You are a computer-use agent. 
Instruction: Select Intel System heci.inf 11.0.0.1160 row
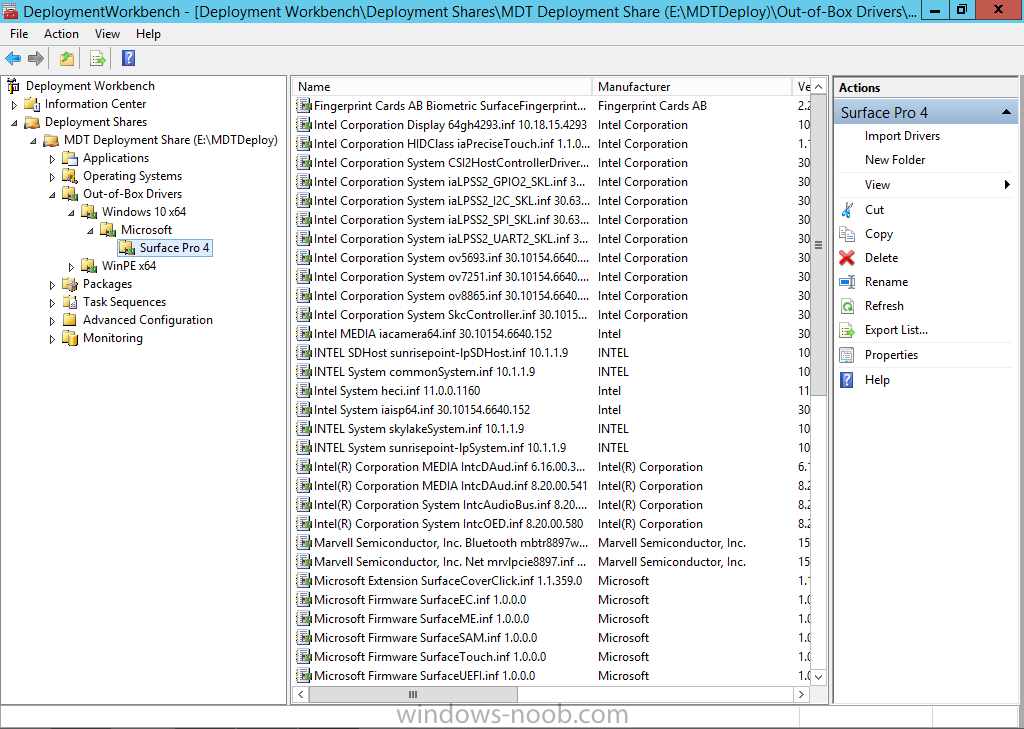552,391
